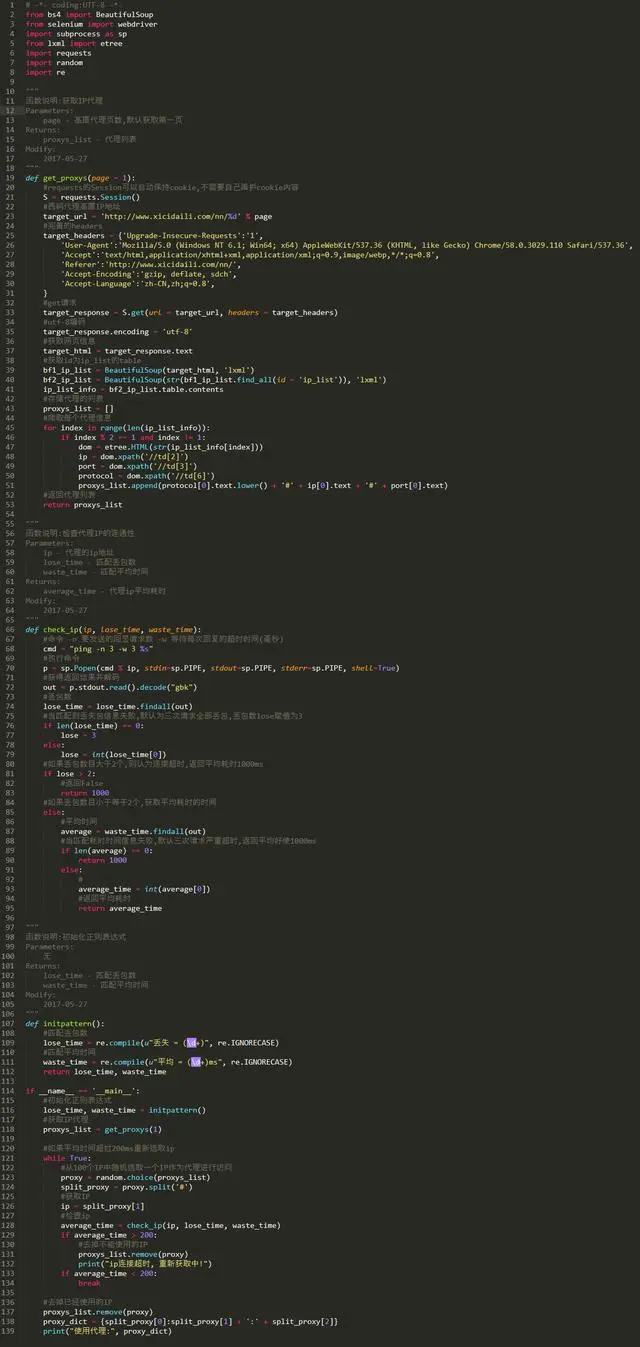Click the 'return average_time' line
This screenshot has height=1347, width=640.
pos(120,908)
